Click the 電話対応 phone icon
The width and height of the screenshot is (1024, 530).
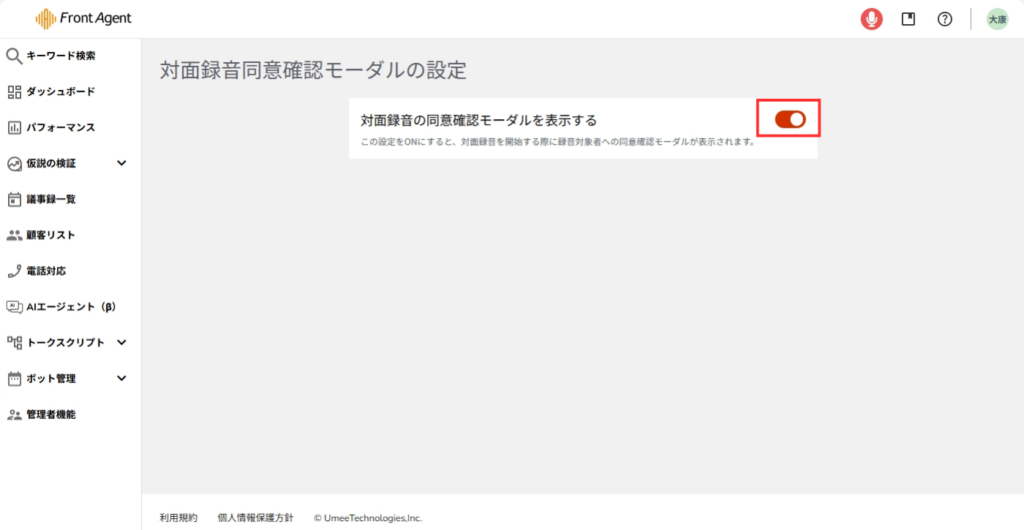pos(14,271)
